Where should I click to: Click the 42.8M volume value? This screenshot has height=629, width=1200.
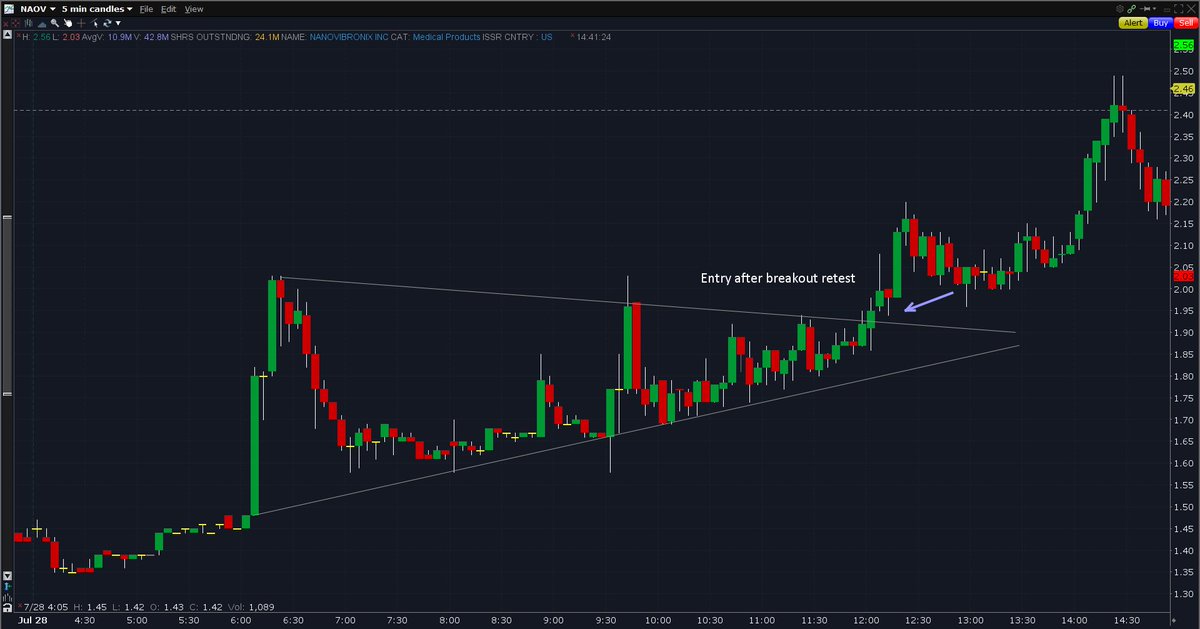click(155, 37)
